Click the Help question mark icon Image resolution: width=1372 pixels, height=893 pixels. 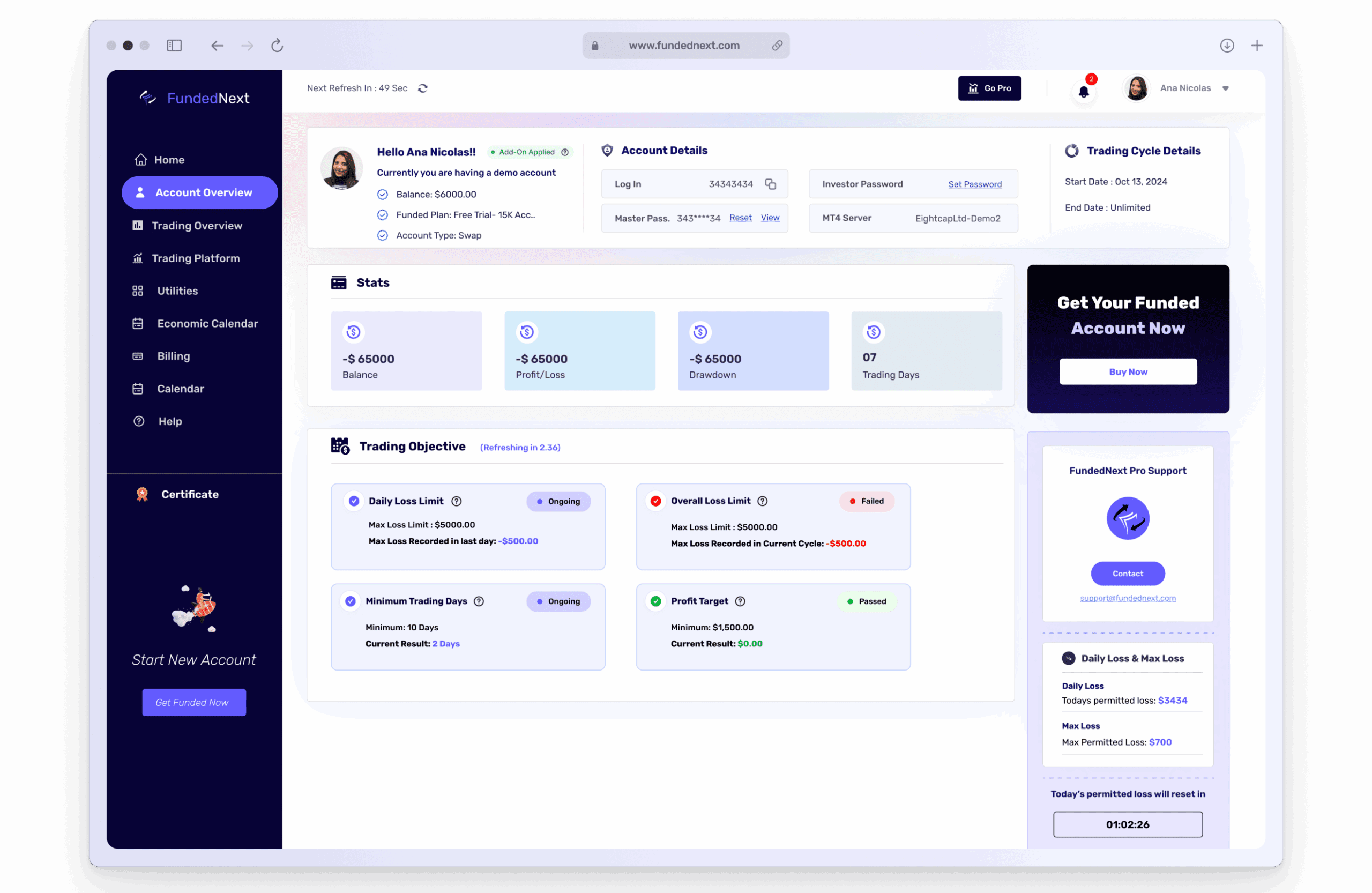coord(138,421)
